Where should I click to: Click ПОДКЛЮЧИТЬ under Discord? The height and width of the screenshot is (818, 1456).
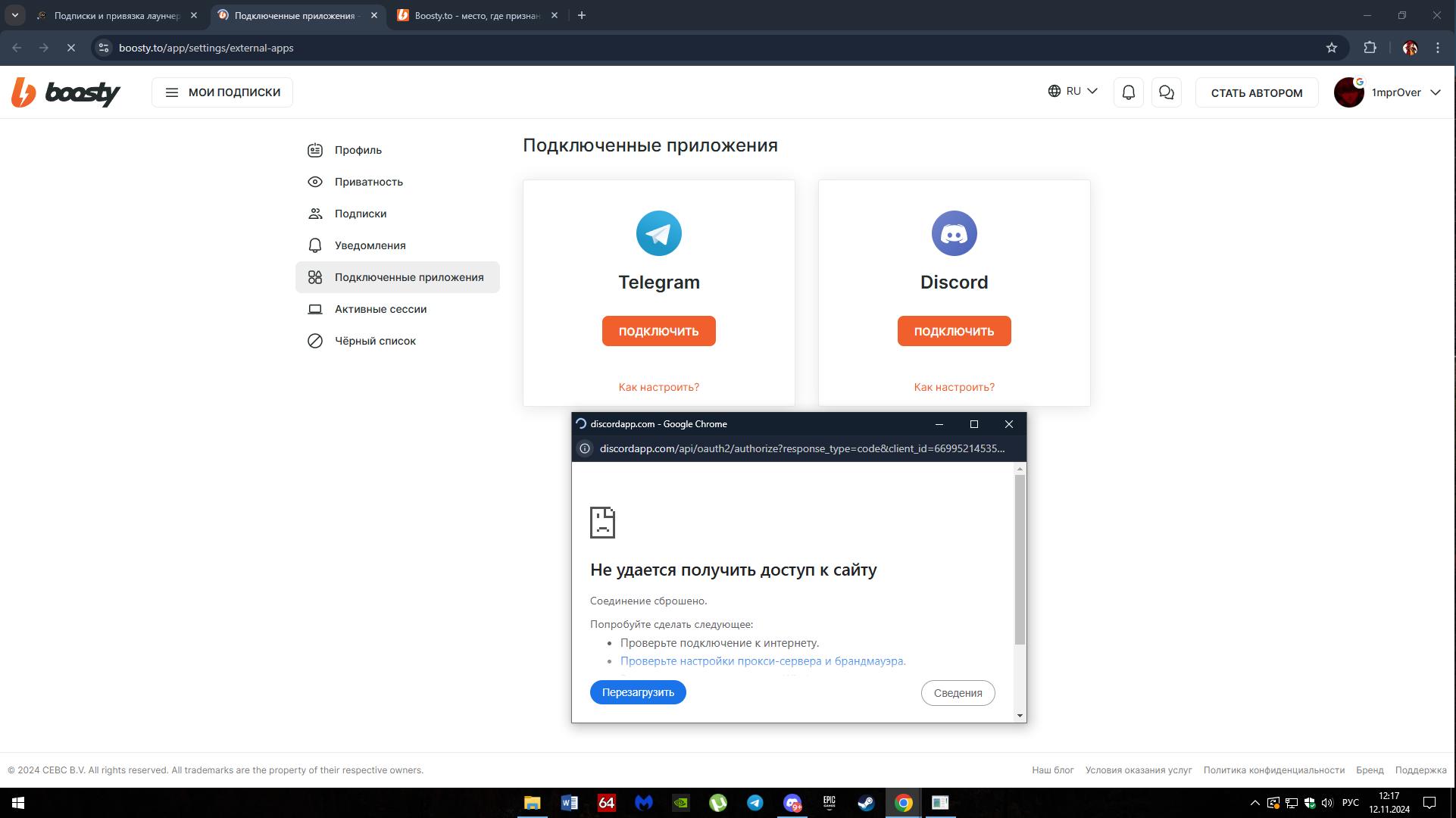[x=954, y=331]
